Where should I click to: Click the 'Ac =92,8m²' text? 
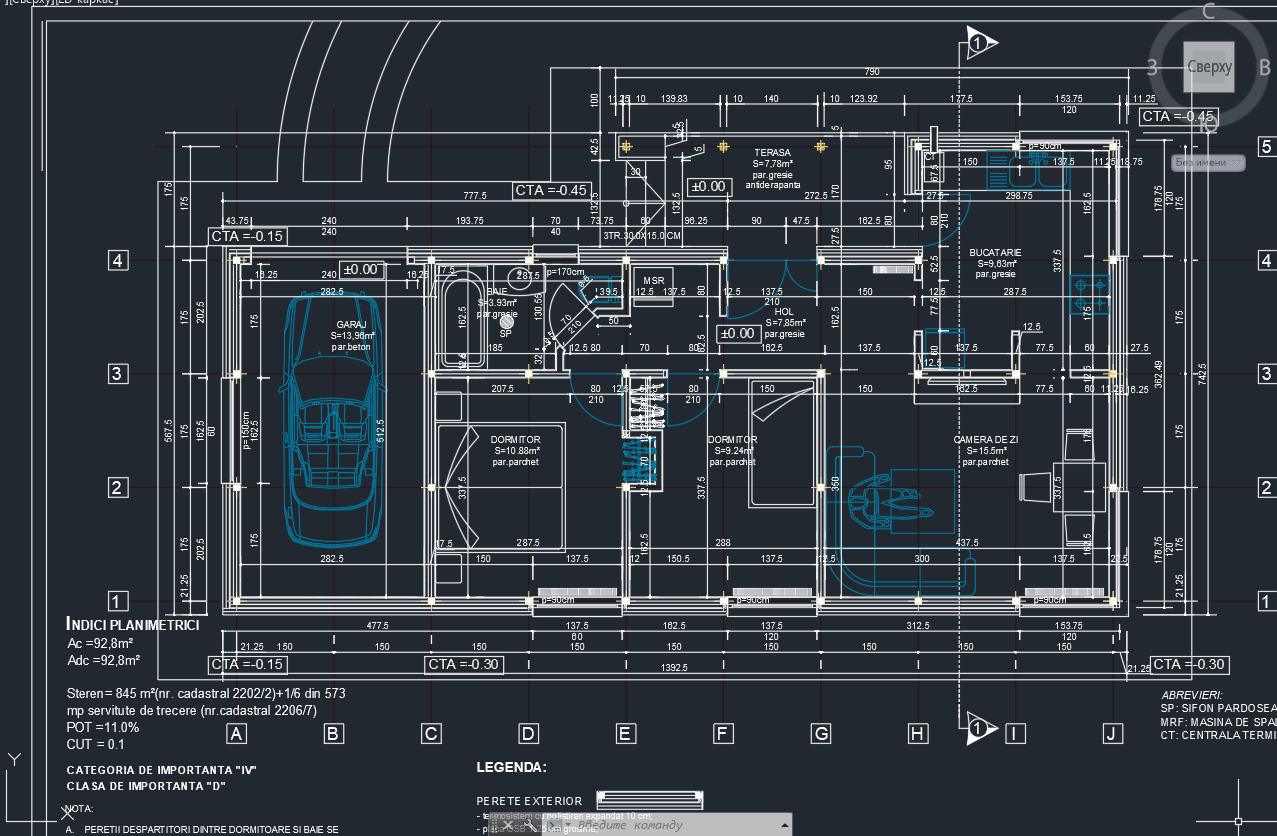tap(101, 643)
